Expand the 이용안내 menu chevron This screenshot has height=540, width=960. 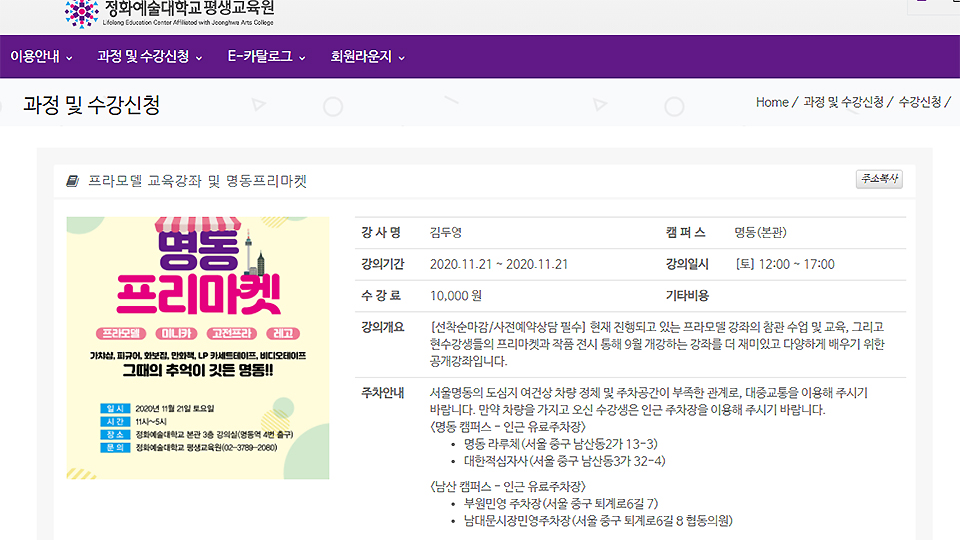click(69, 58)
